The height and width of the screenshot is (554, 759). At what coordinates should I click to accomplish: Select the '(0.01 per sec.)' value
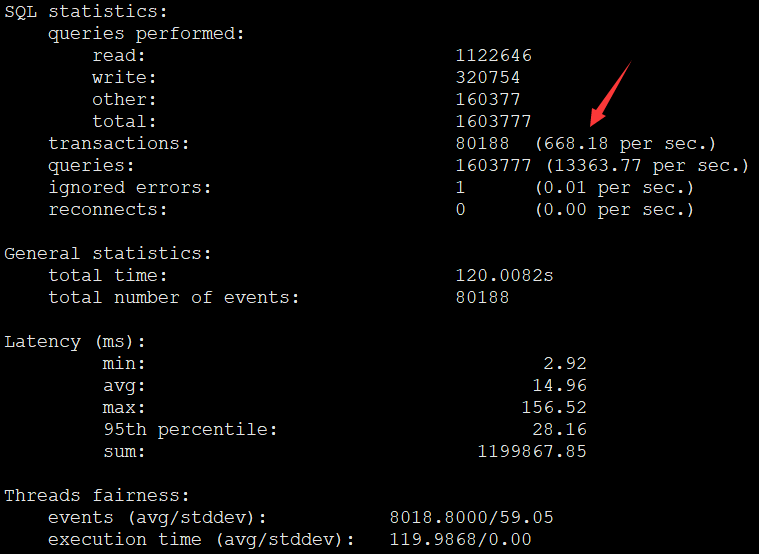[614, 188]
